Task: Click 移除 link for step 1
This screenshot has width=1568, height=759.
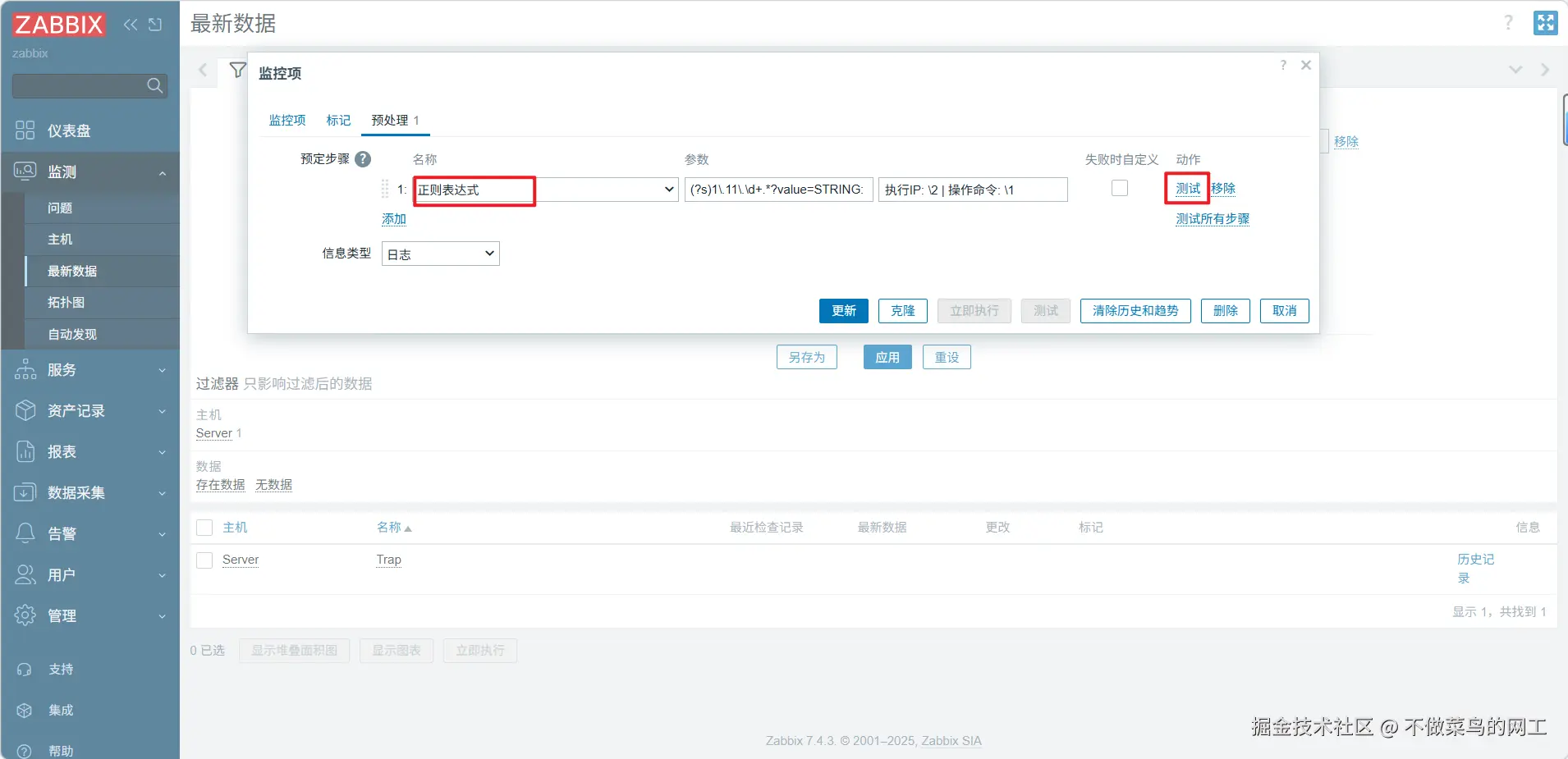Action: (x=1223, y=189)
